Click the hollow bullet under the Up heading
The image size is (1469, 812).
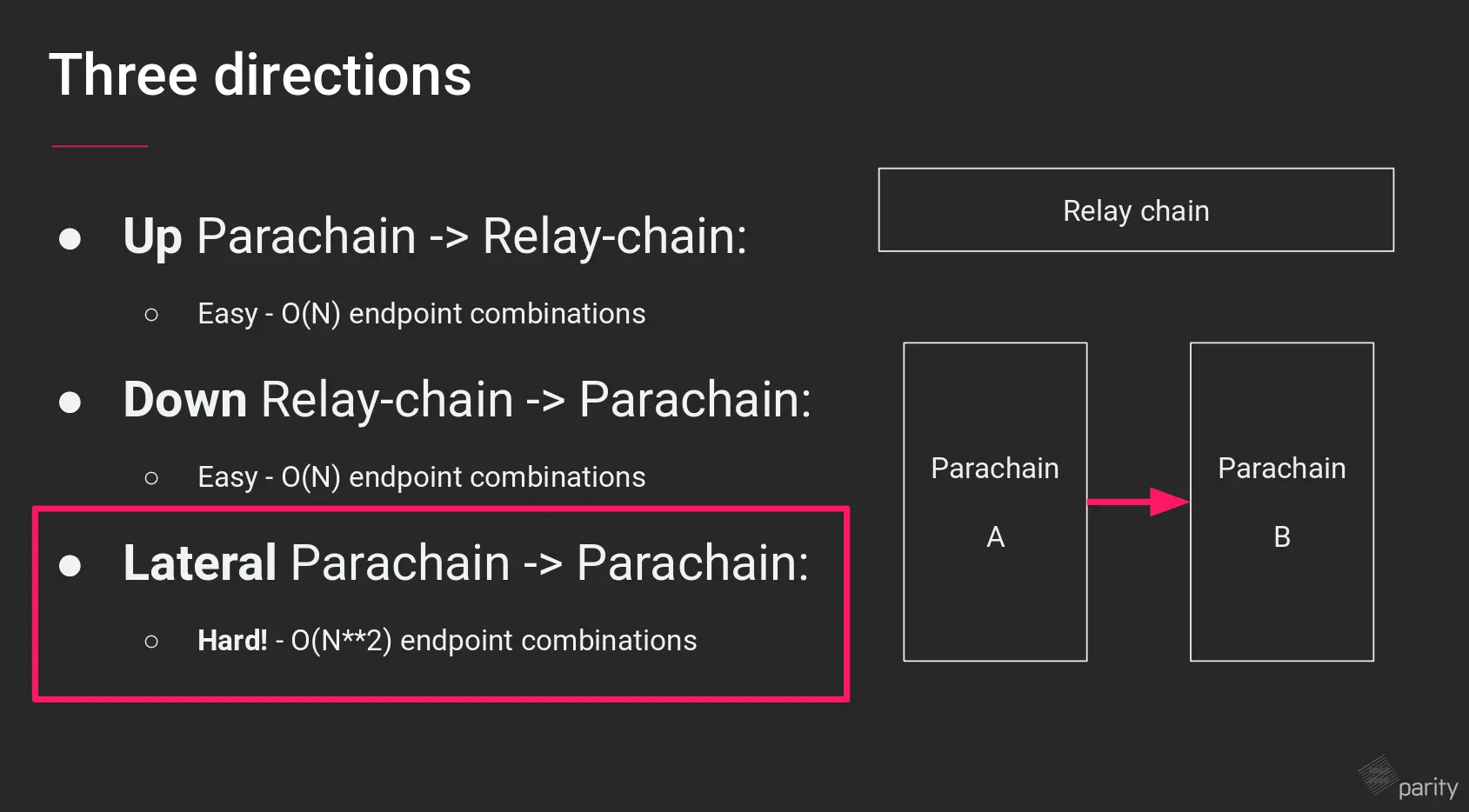tap(151, 315)
